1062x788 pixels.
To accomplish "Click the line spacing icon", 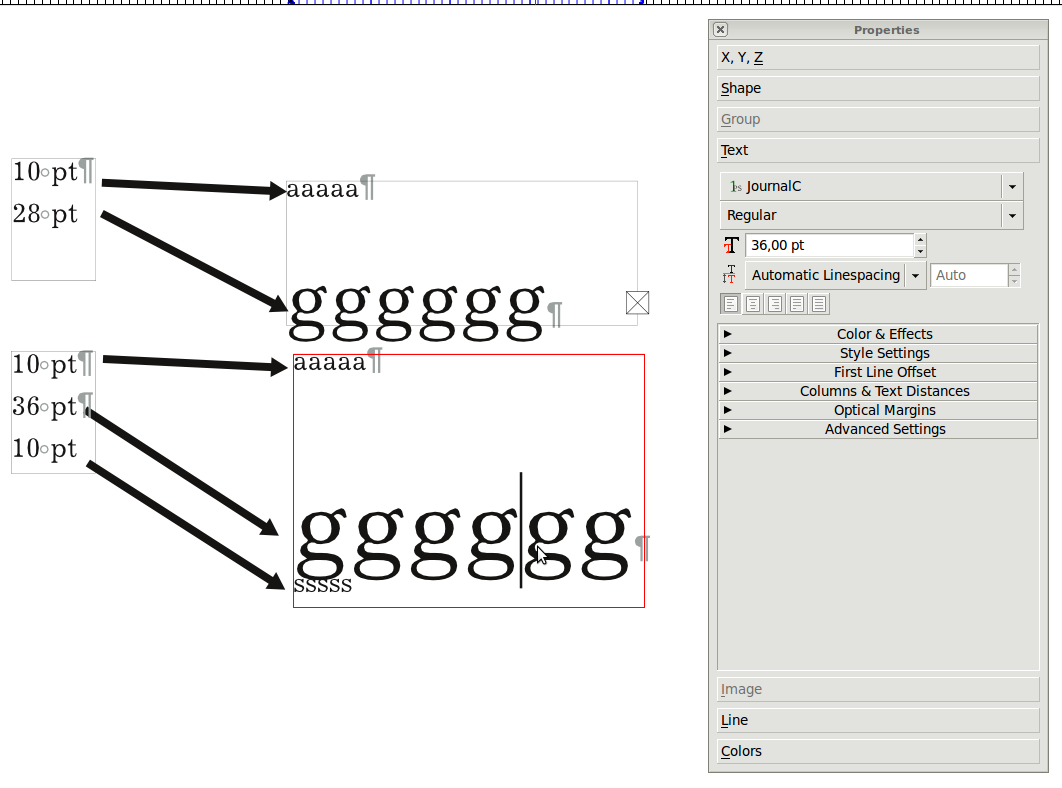I will click(x=731, y=275).
